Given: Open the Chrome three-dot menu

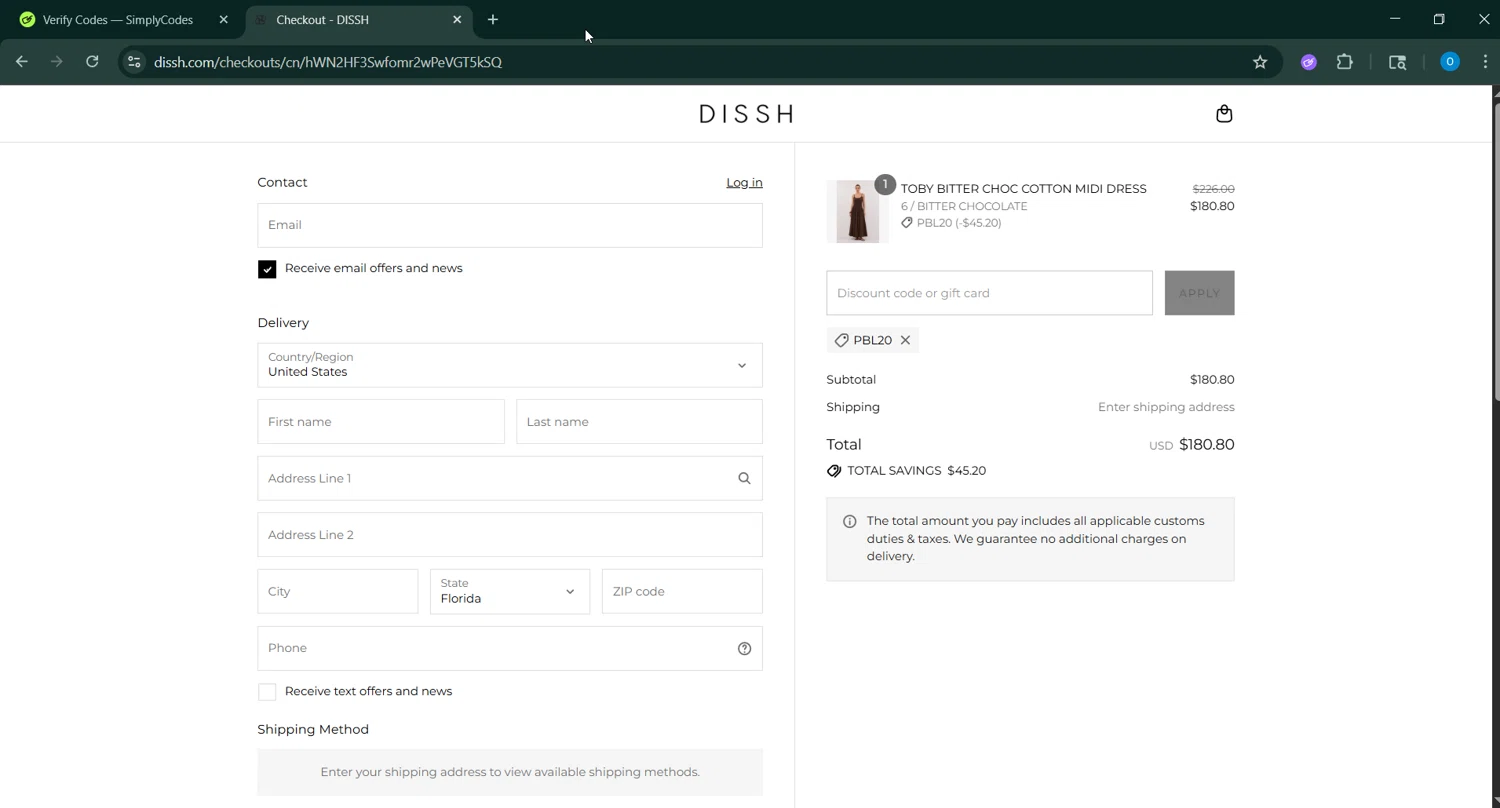Looking at the screenshot, I should click(1485, 62).
